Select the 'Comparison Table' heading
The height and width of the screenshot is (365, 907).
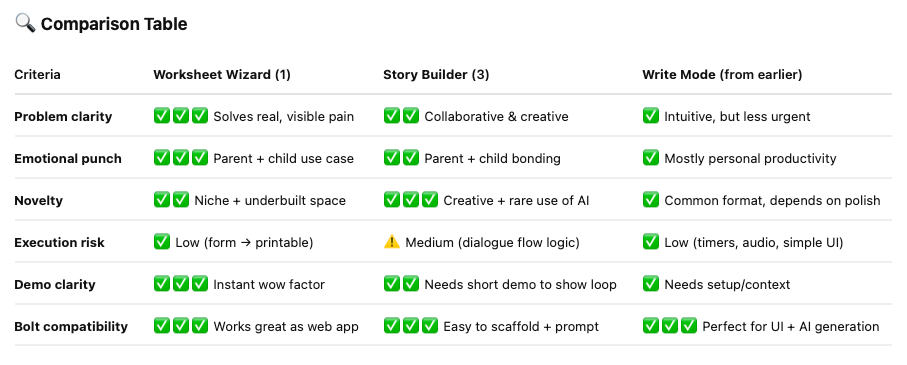pos(114,24)
